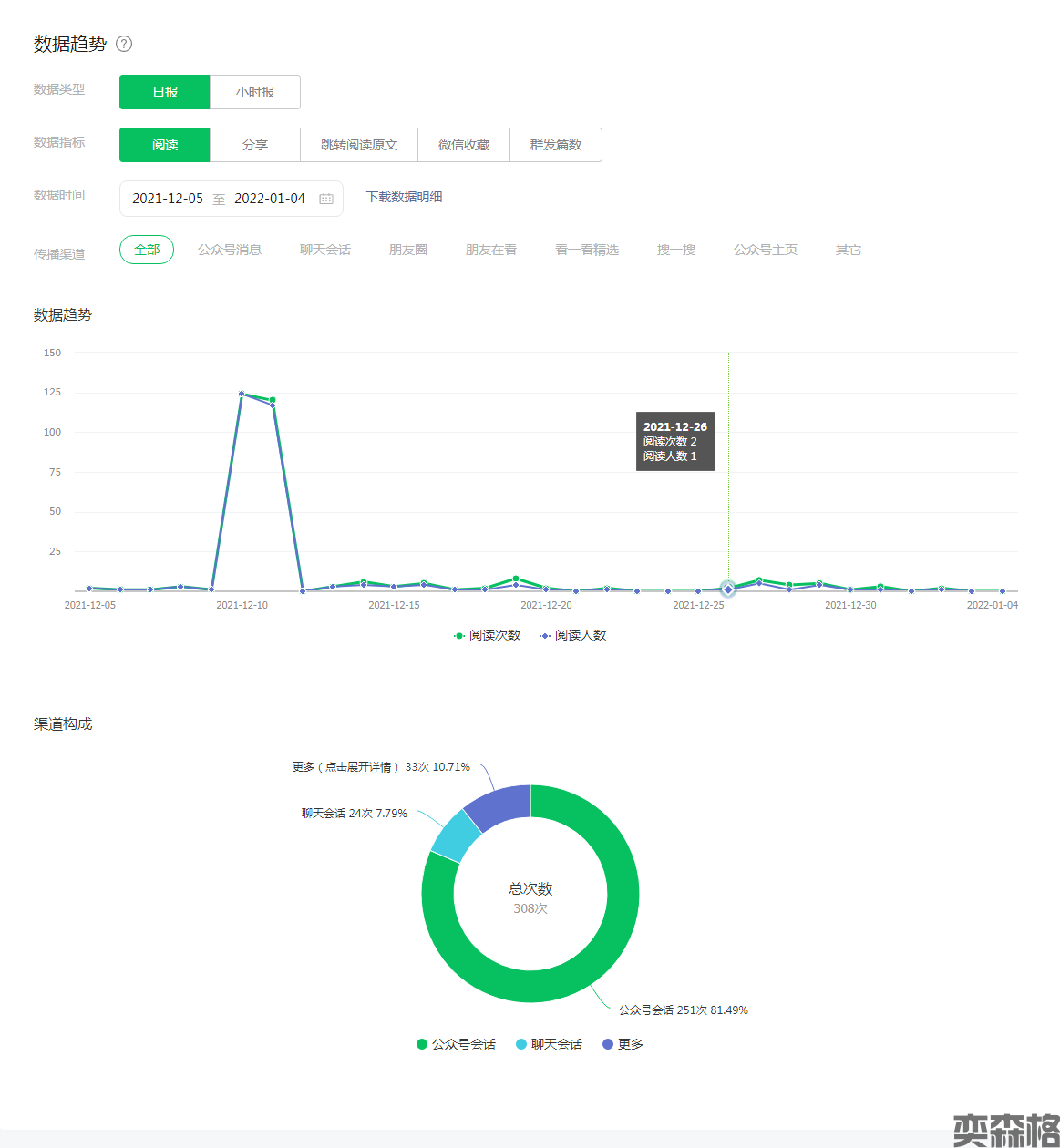
Task: Expand 更多 (点击展开详情) label on donut chart
Action: pos(381,767)
